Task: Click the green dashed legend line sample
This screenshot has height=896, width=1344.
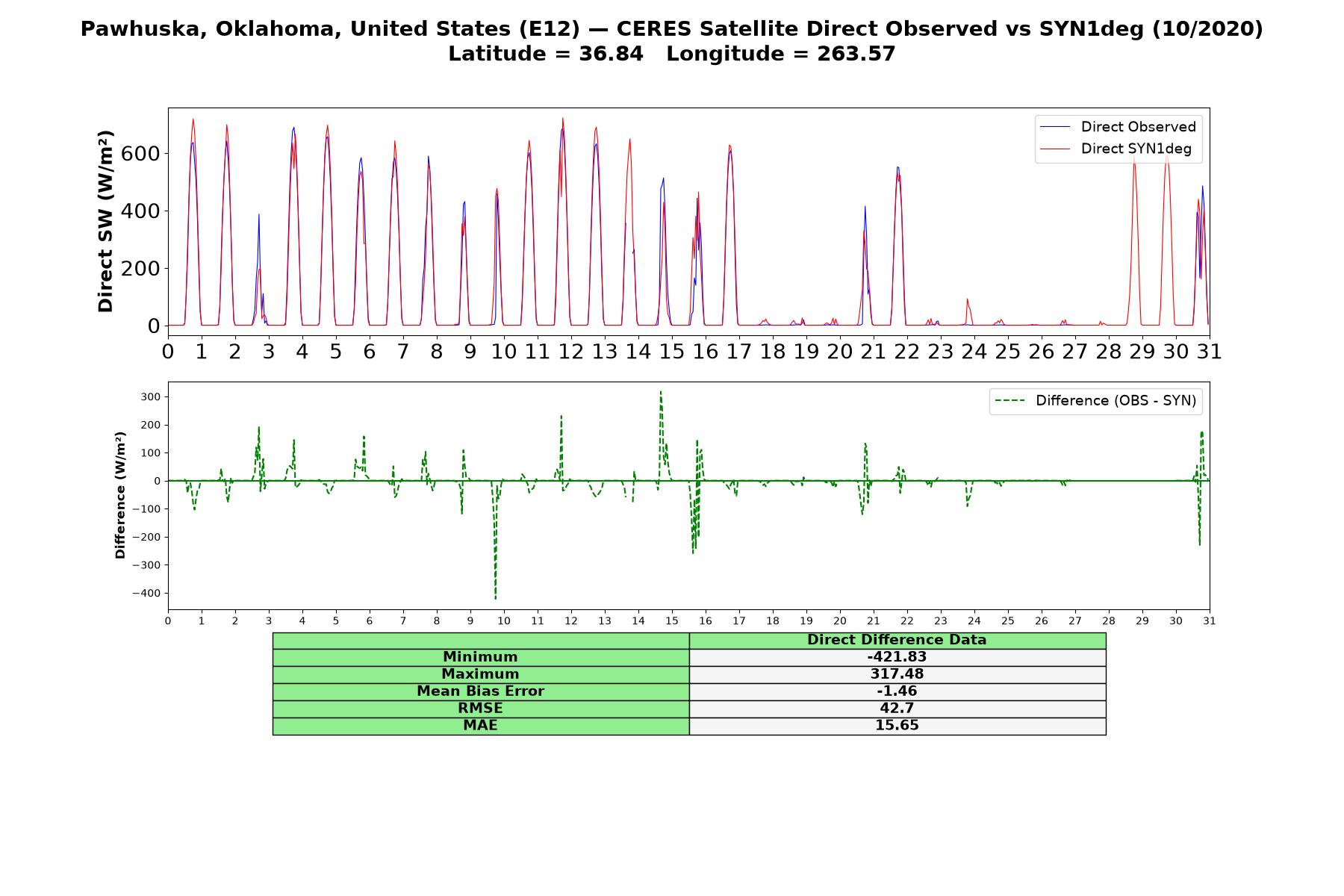Action: pyautogui.click(x=1010, y=401)
